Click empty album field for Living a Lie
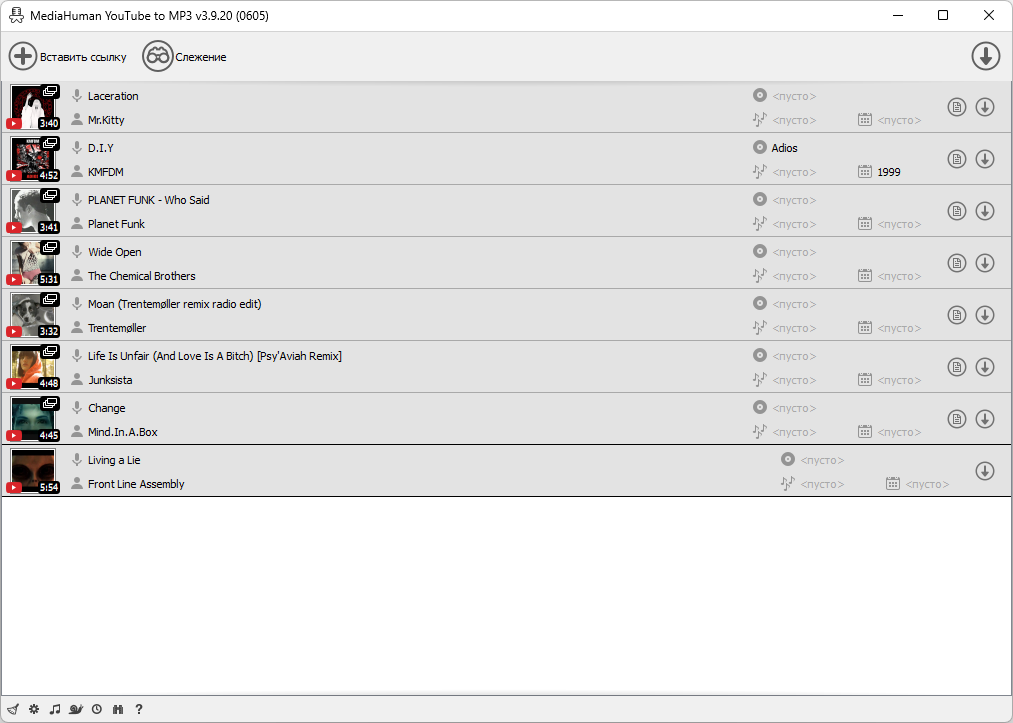The height and width of the screenshot is (723, 1013). 822,461
